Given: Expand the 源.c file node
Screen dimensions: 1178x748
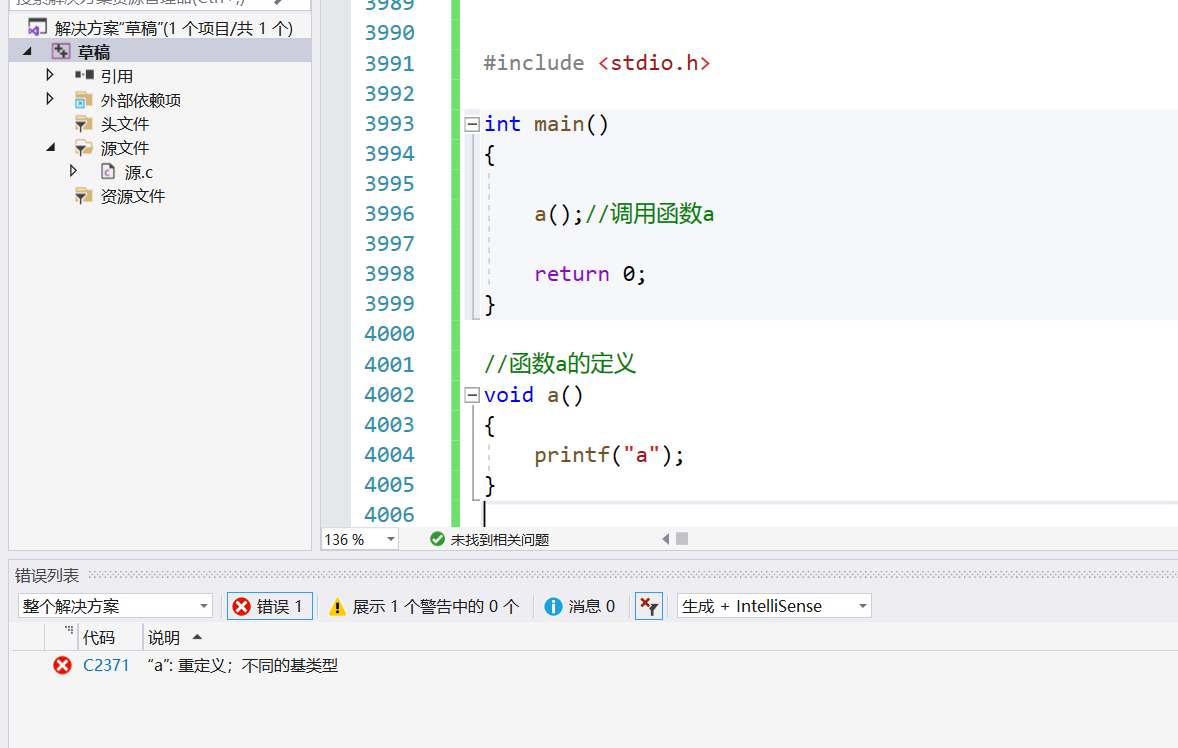Looking at the screenshot, I should coord(73,171).
